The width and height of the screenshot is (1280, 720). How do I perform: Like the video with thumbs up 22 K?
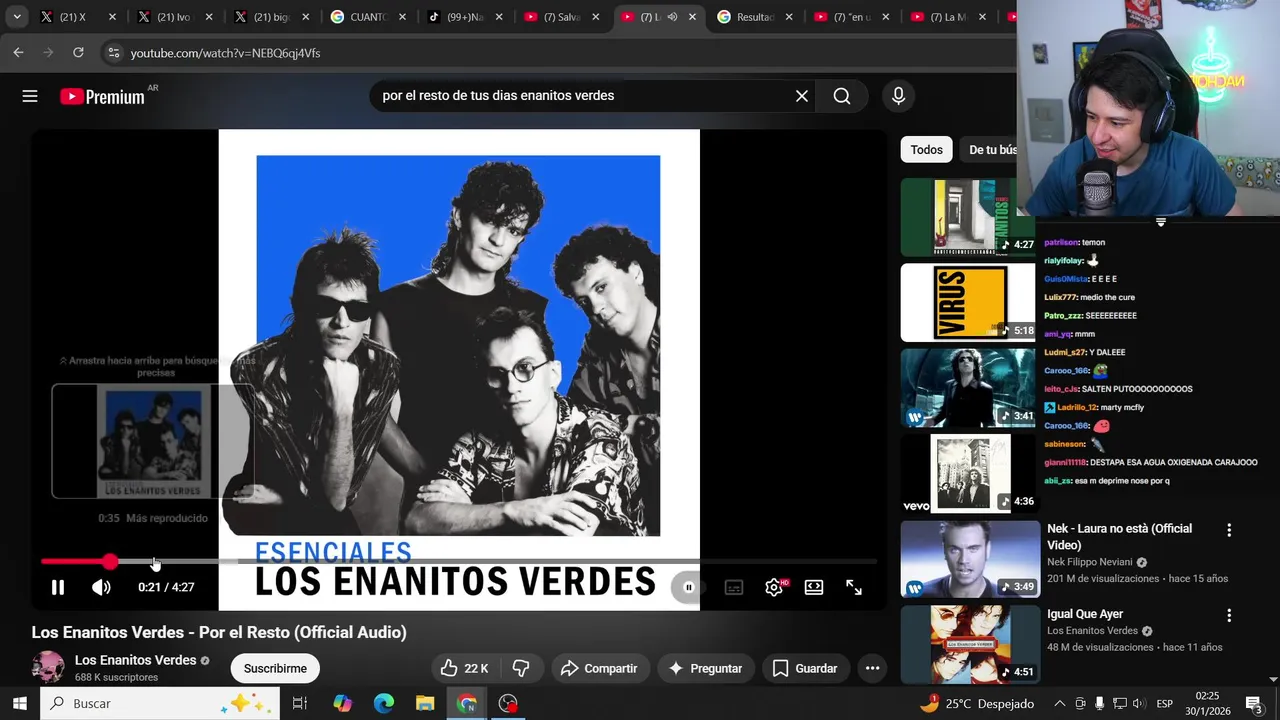point(465,668)
